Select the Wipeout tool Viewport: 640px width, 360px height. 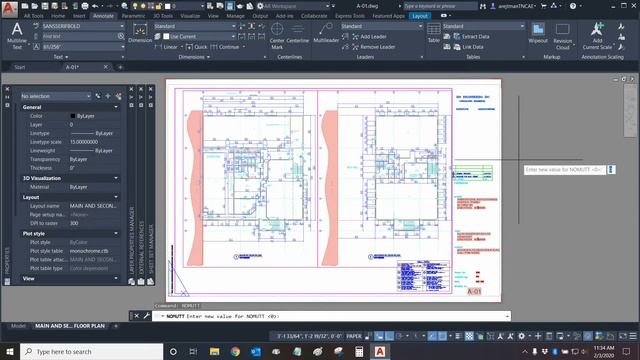click(538, 33)
